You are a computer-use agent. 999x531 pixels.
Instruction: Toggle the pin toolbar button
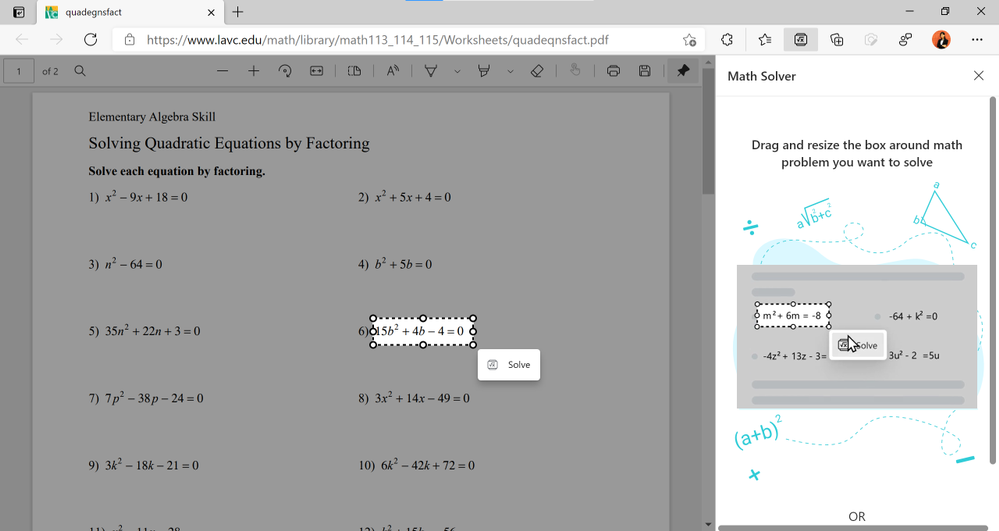pyautogui.click(x=683, y=70)
